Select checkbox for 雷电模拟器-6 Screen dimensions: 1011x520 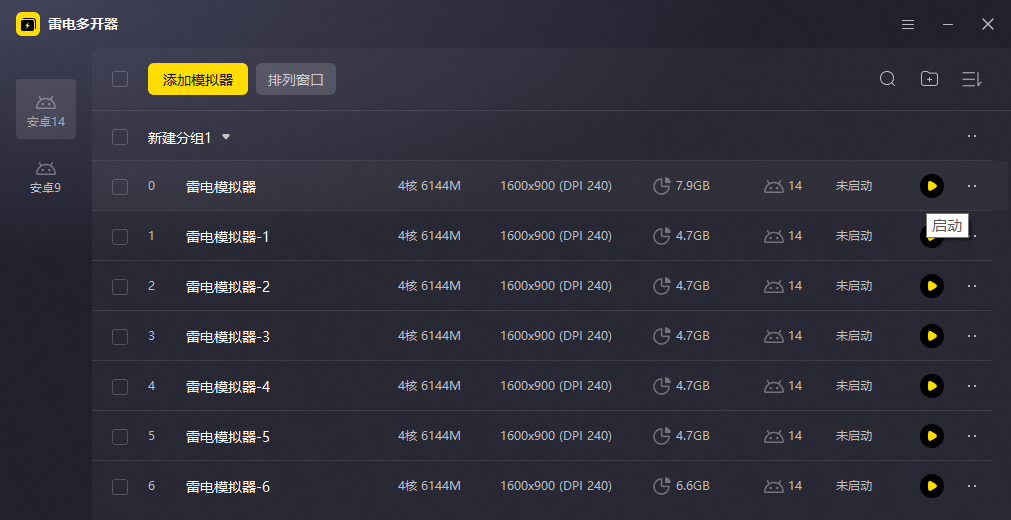point(120,486)
